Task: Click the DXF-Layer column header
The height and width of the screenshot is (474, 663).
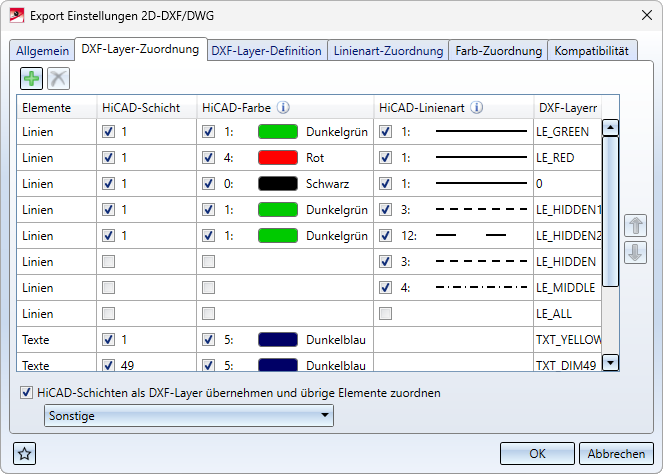Action: tap(567, 107)
